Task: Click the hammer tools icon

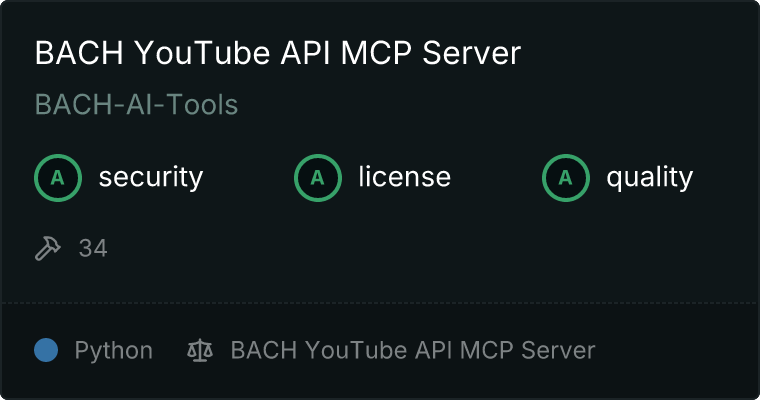Action: tap(48, 248)
